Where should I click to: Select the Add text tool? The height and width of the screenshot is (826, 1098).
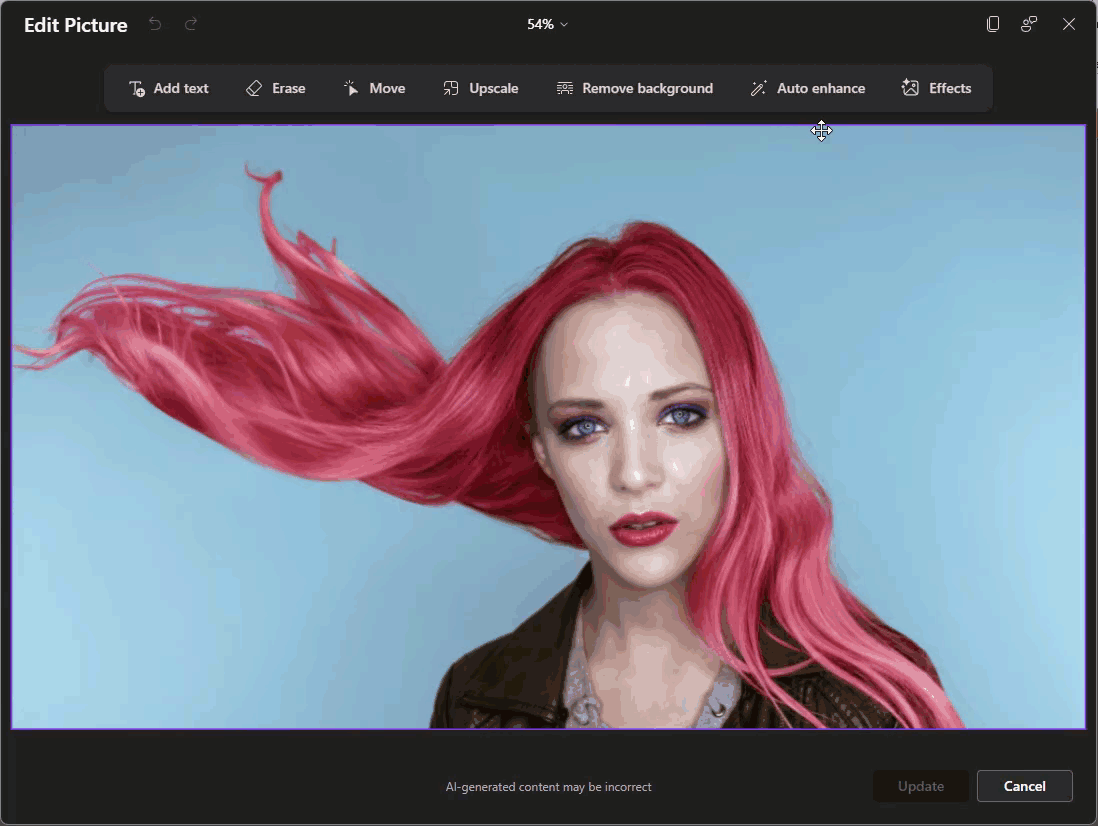[169, 88]
